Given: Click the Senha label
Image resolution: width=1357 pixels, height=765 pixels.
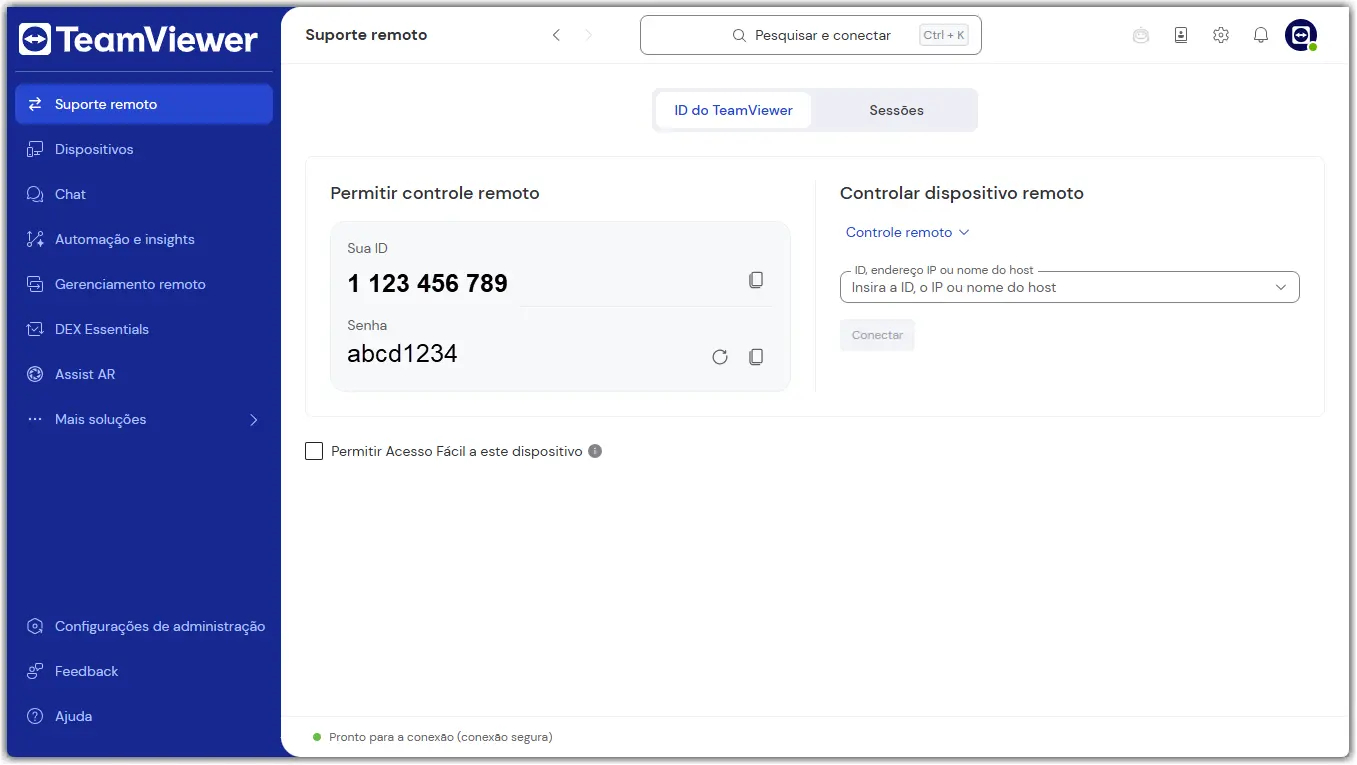Looking at the screenshot, I should pos(367,325).
